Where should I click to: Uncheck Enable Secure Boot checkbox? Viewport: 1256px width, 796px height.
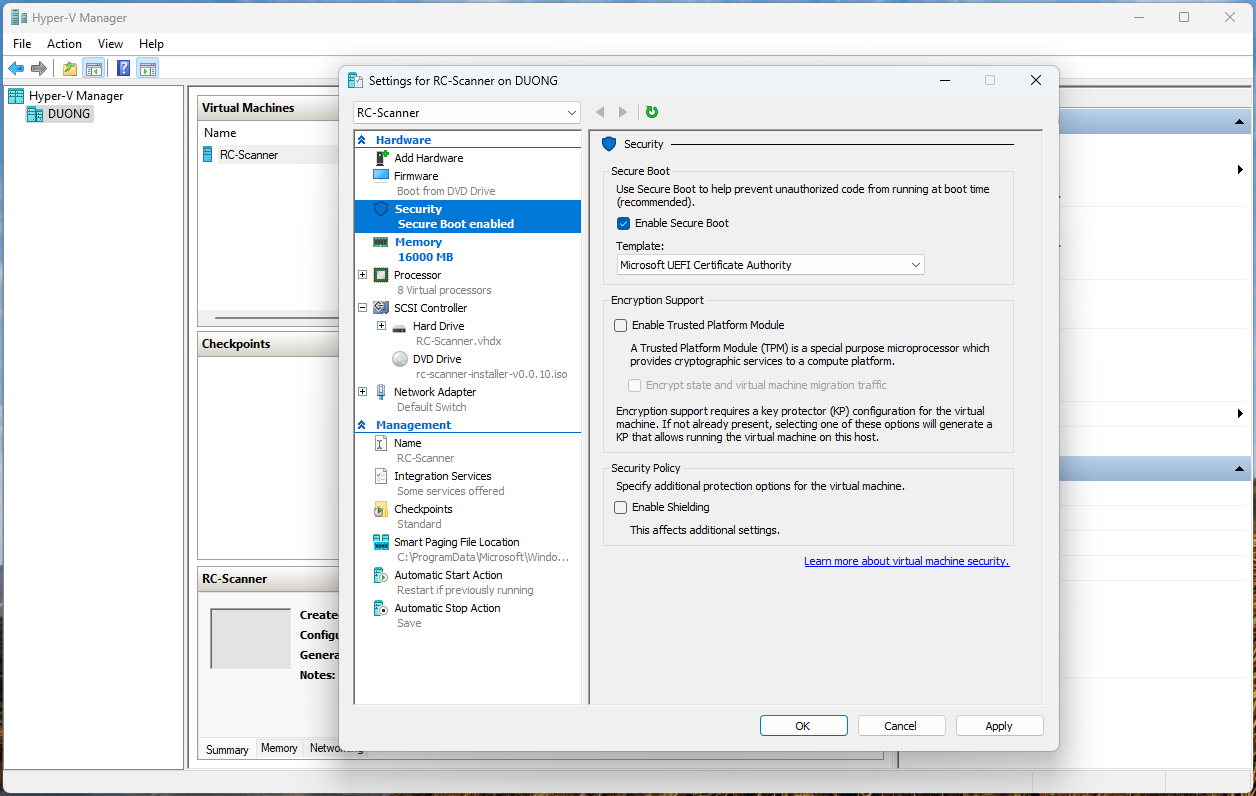pyautogui.click(x=623, y=223)
